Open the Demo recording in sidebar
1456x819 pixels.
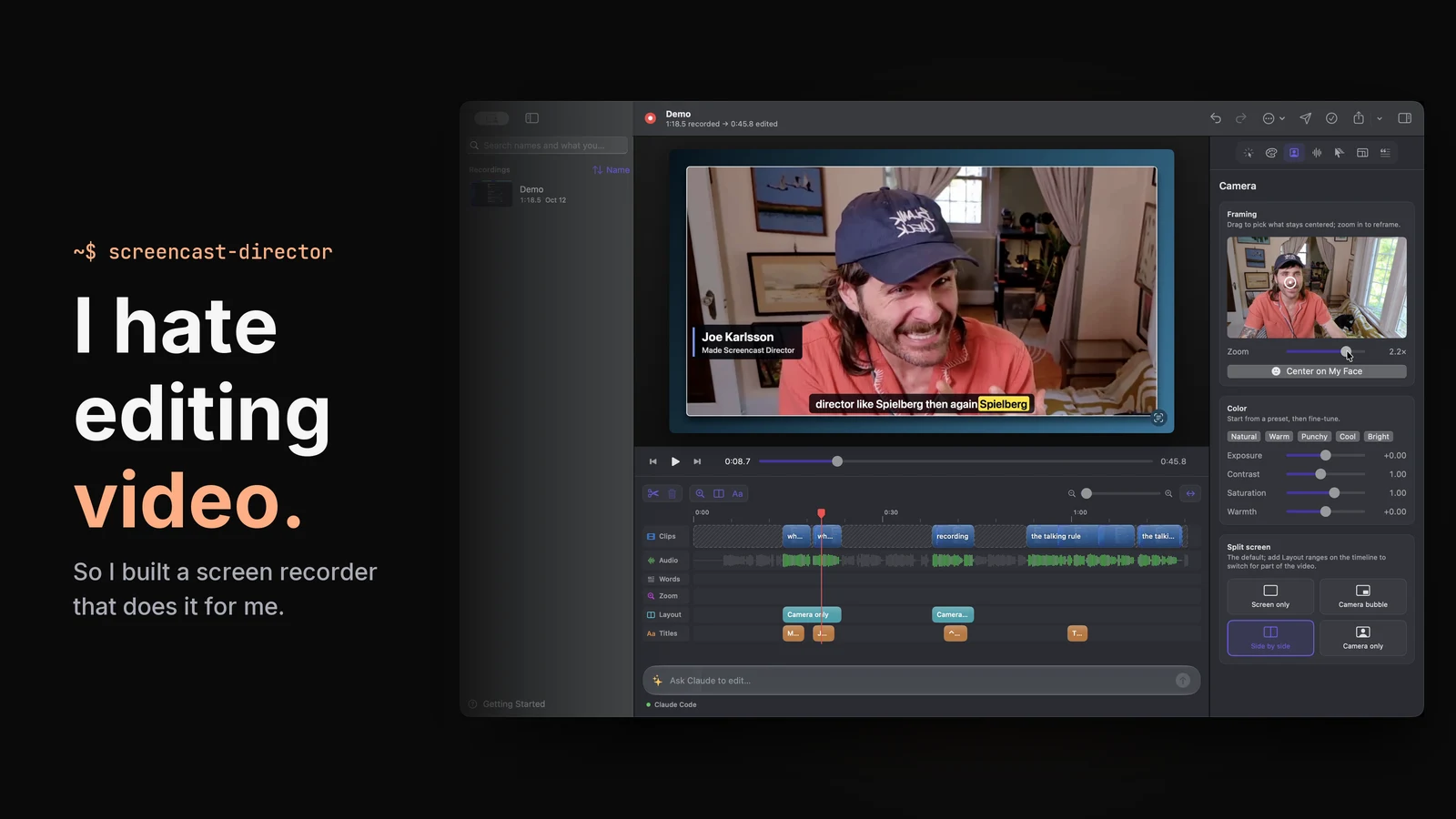(x=546, y=194)
